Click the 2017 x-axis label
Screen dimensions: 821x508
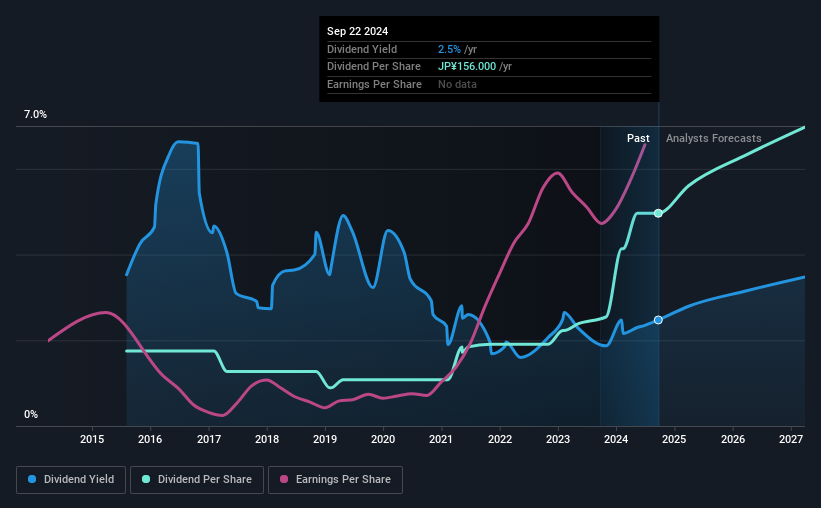pyautogui.click(x=208, y=439)
